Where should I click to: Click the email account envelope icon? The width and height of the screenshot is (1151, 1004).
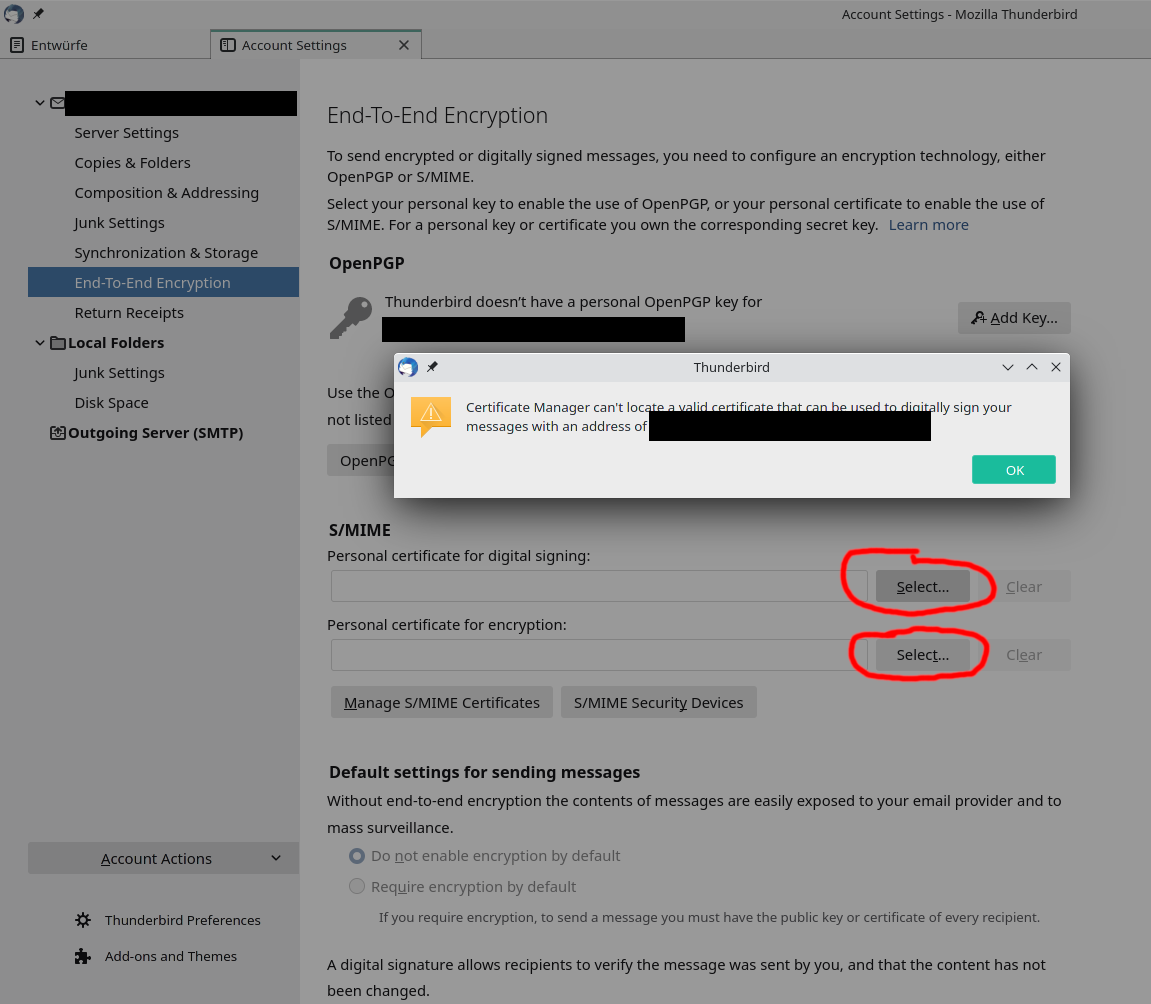tap(57, 103)
